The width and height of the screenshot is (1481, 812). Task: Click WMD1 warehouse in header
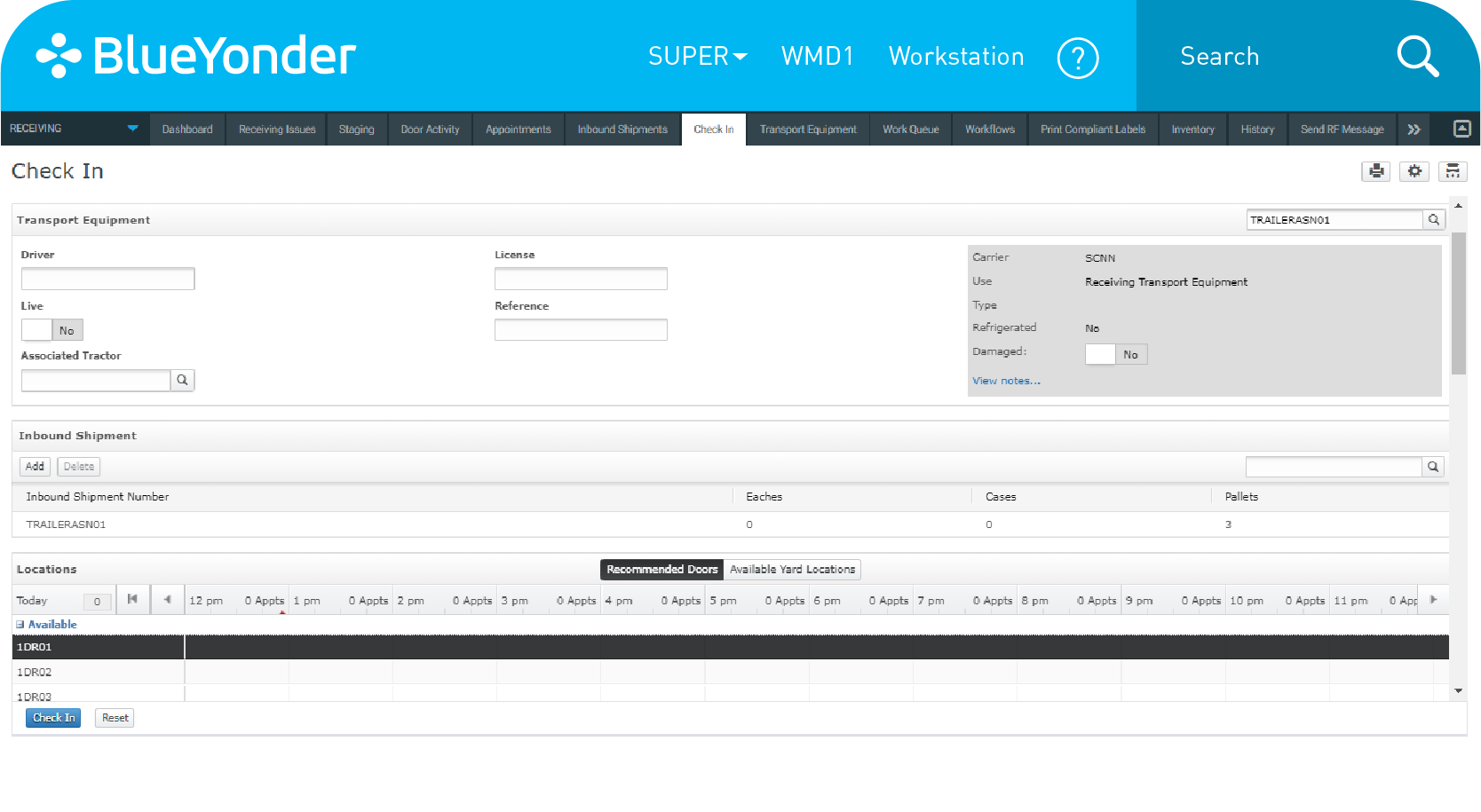817,57
